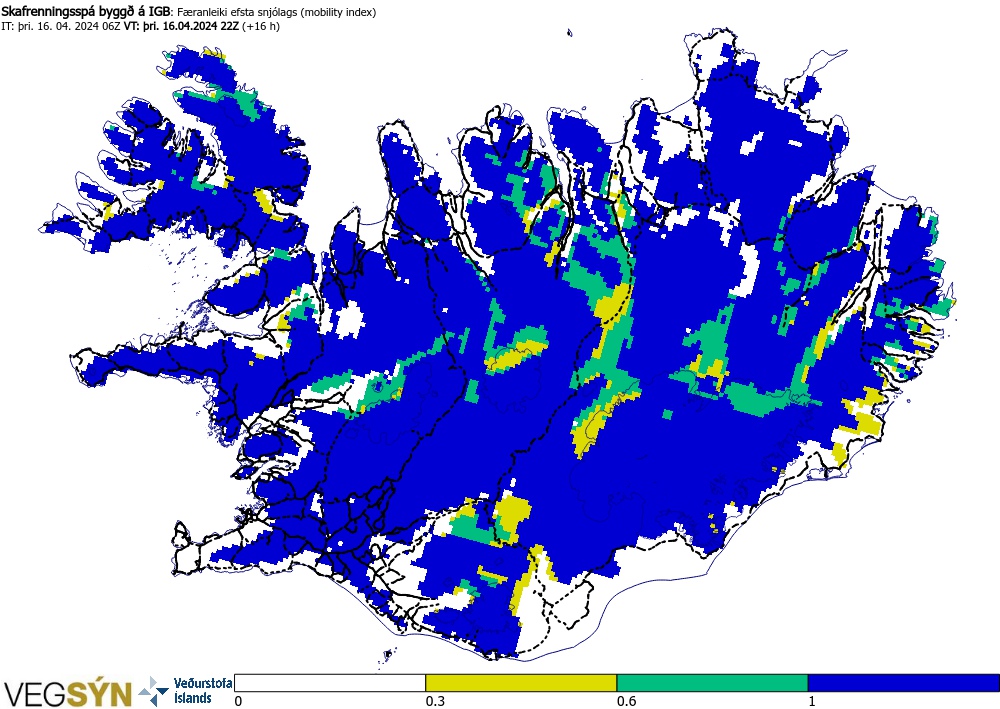The height and width of the screenshot is (709, 1000).
Task: Click the legend value label '0.6'
Action: click(x=626, y=701)
